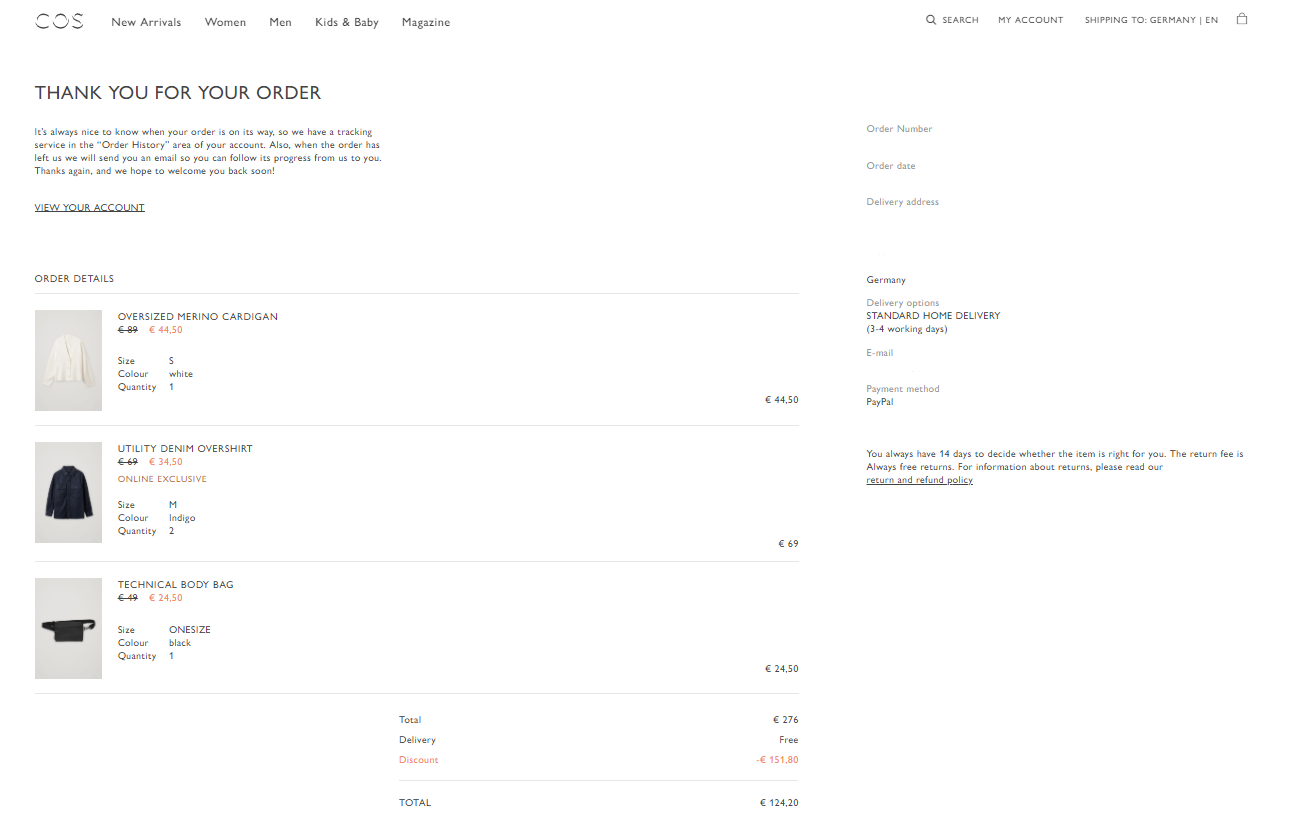
Task: Click the final total € 124,20
Action: pos(779,803)
